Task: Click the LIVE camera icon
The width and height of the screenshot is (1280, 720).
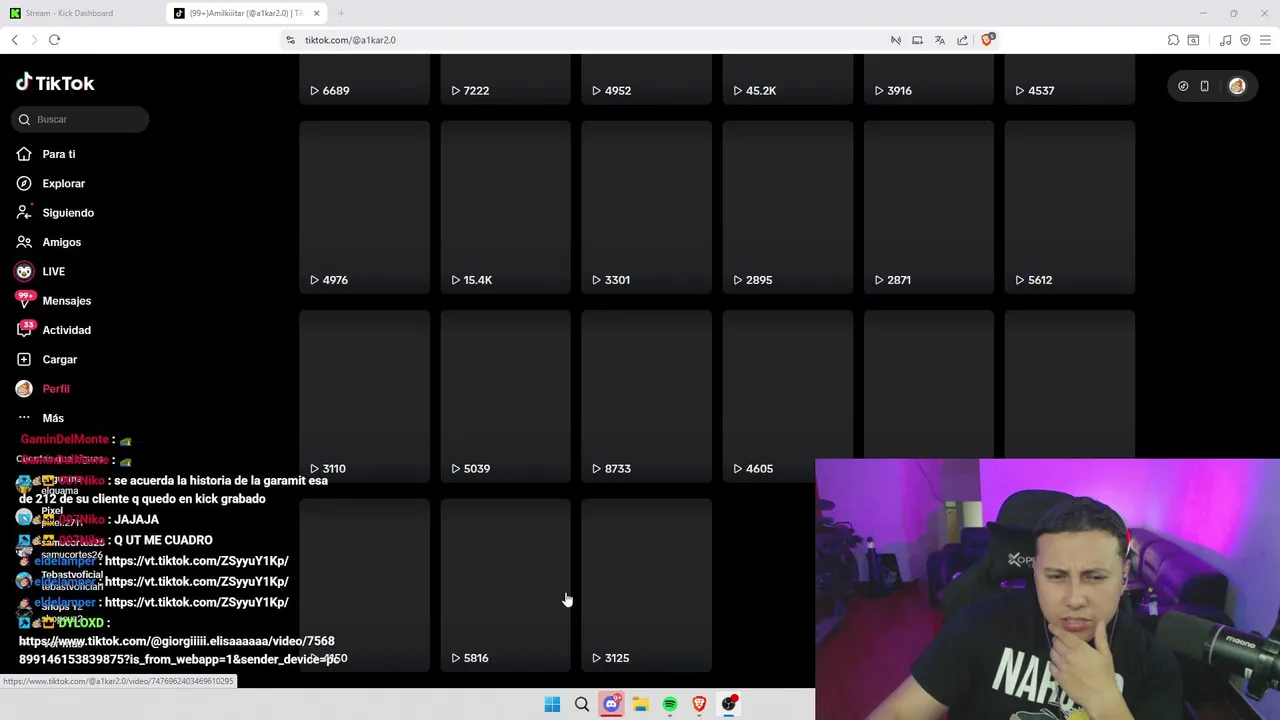Action: (24, 271)
